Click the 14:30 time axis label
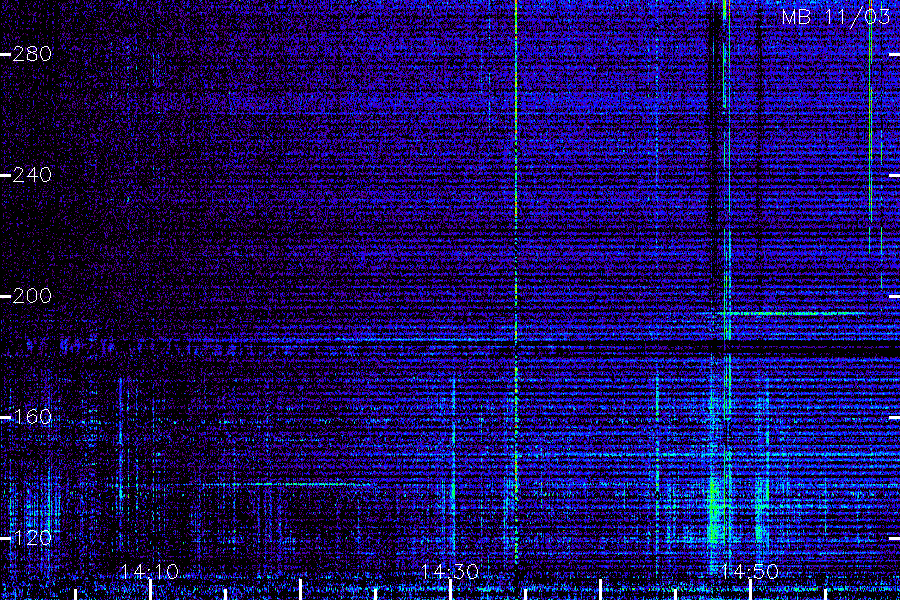This screenshot has height=600, width=900. pos(450,572)
